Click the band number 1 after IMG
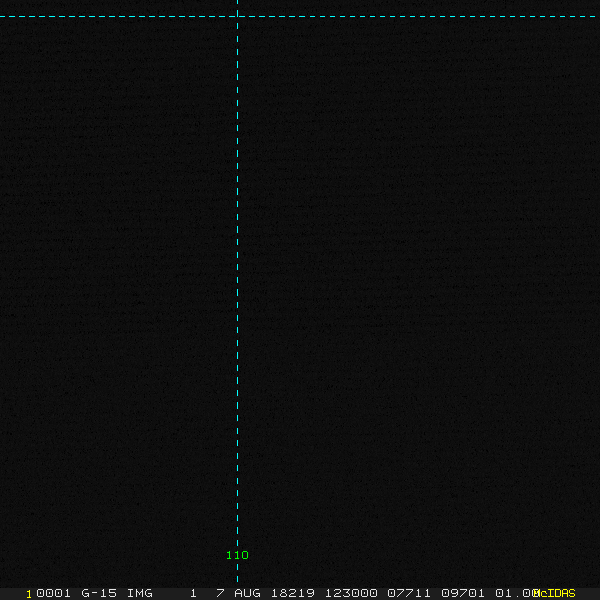Viewport: 600px width, 600px height. pos(193,593)
